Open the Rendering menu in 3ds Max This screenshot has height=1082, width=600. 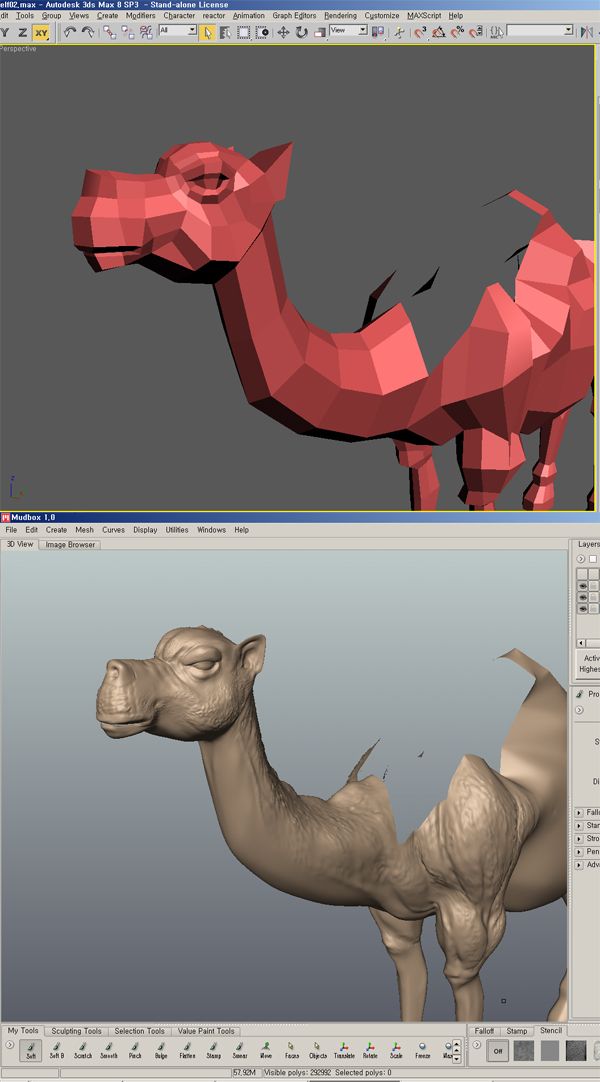pos(340,15)
